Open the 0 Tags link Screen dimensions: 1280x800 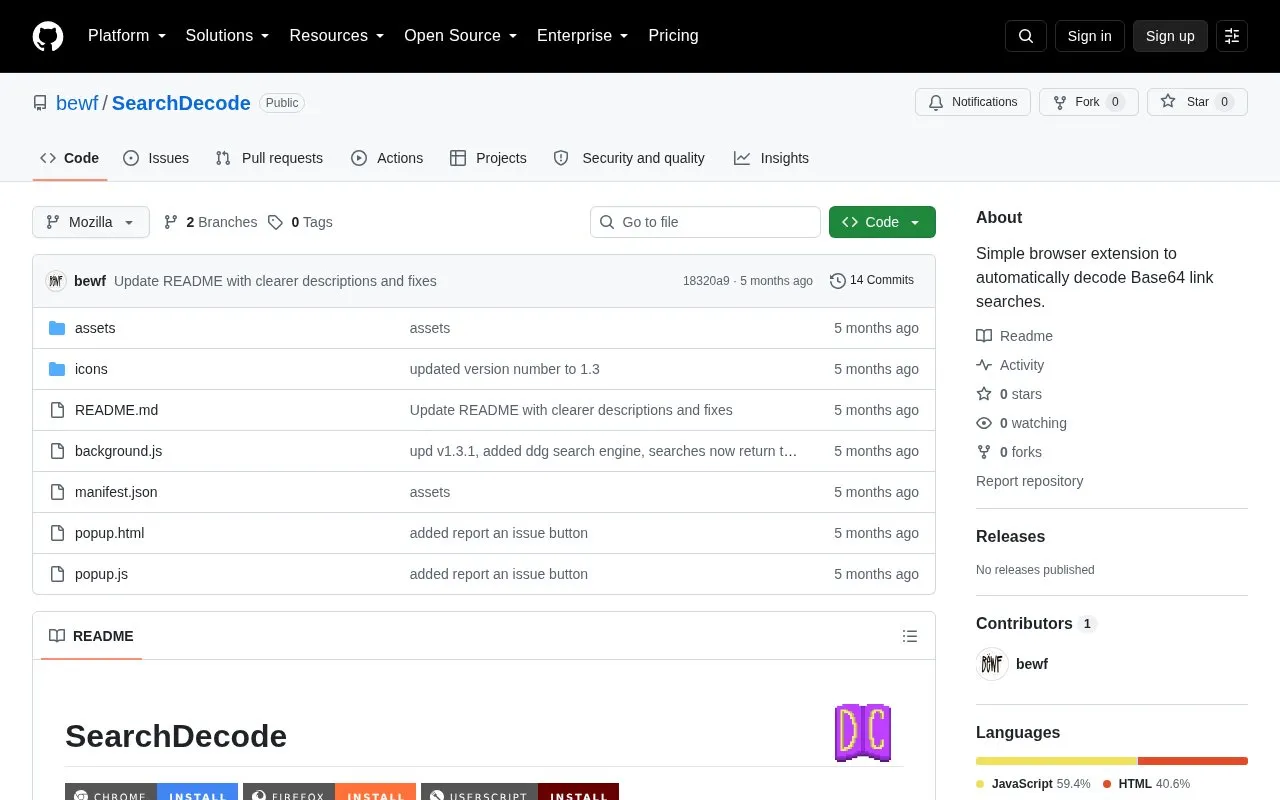pos(300,222)
